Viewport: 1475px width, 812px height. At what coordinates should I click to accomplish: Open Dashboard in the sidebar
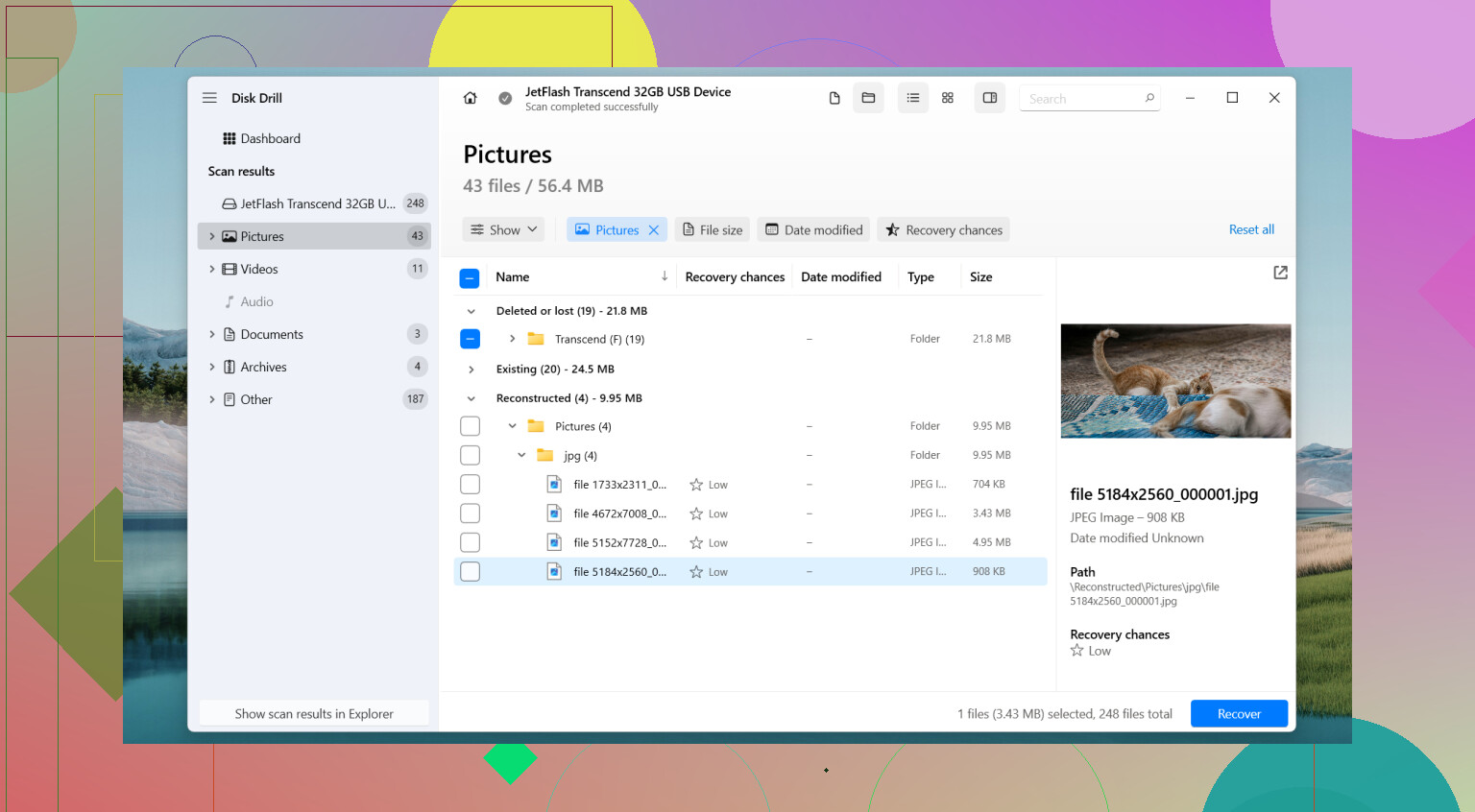[314, 138]
